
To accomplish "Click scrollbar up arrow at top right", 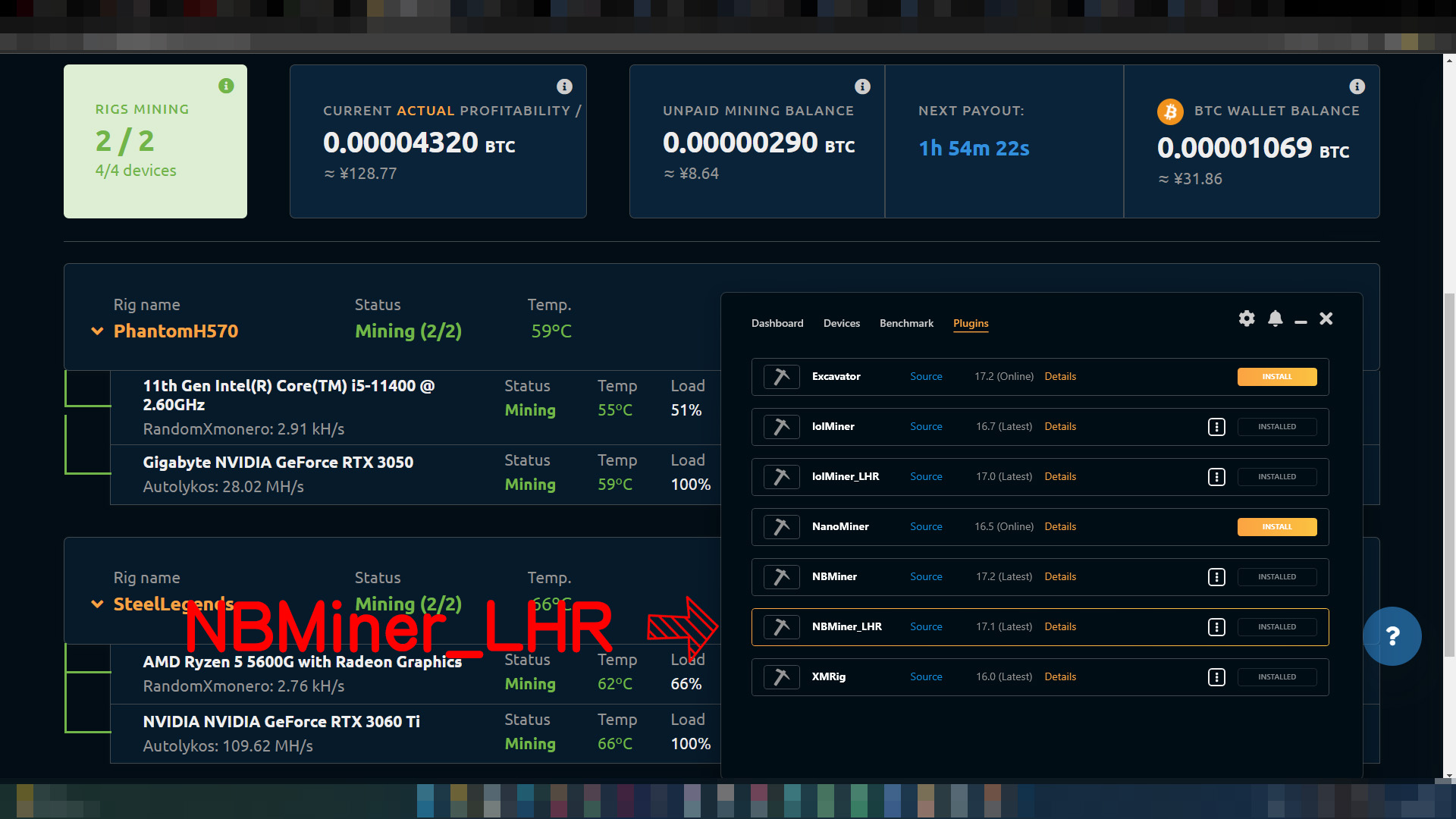I will (1449, 60).
